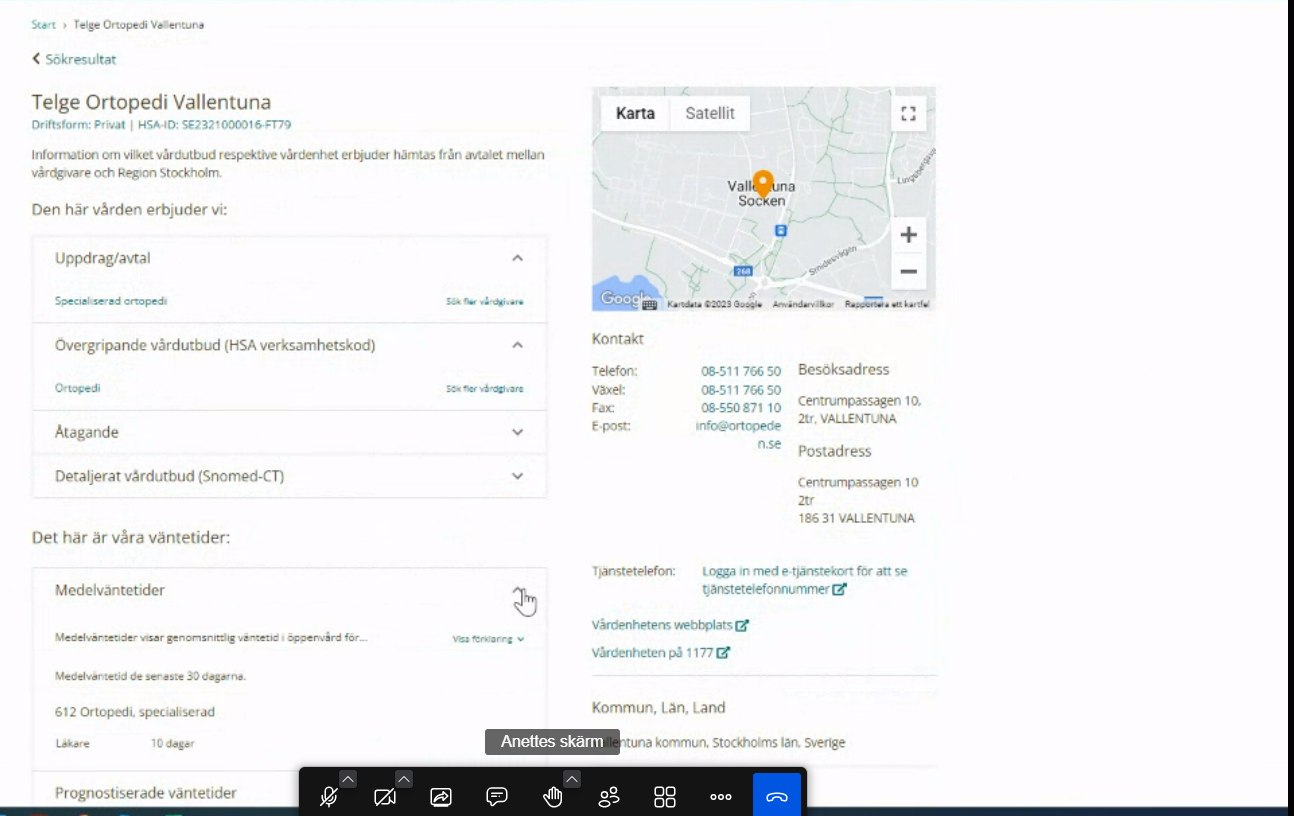The height and width of the screenshot is (816, 1294).
Task: Go back to Sökresultat
Action: click(75, 59)
